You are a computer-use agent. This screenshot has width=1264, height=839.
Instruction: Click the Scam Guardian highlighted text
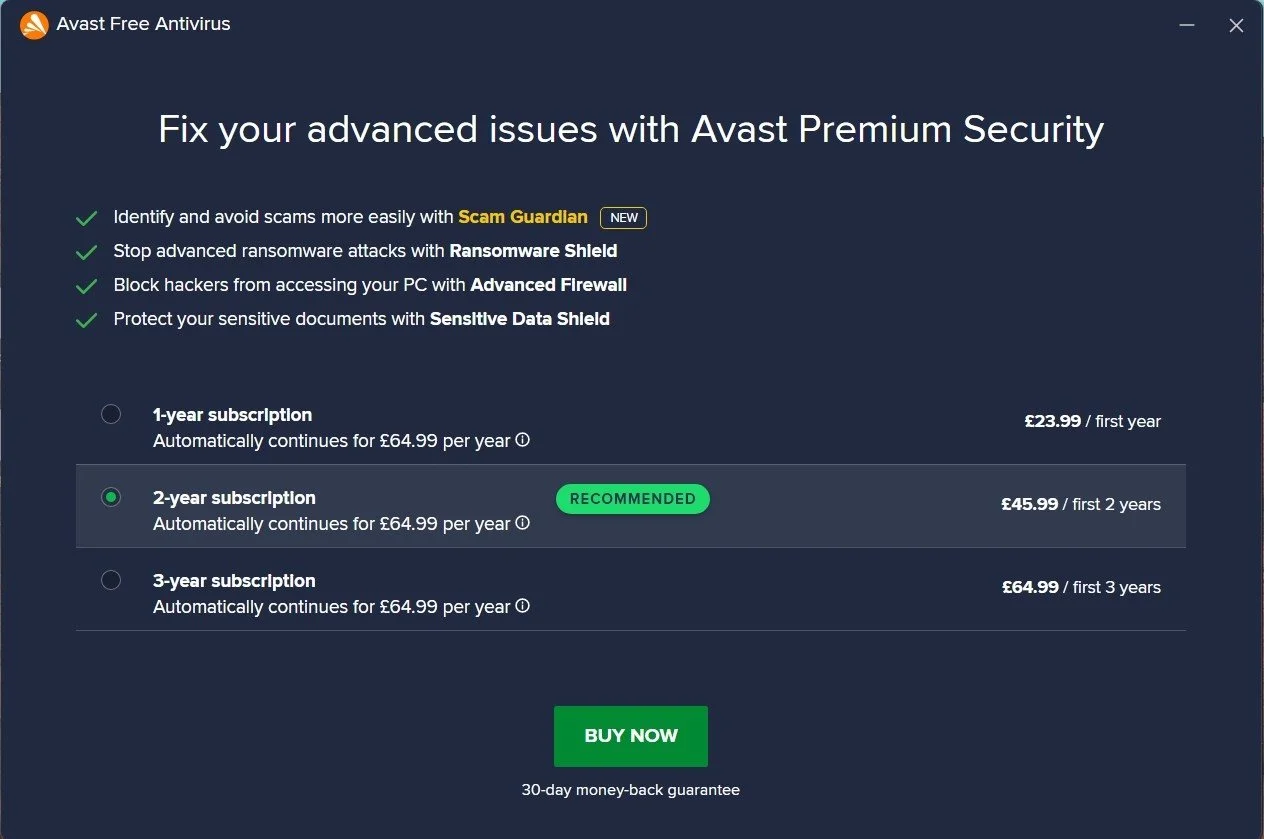click(x=523, y=217)
